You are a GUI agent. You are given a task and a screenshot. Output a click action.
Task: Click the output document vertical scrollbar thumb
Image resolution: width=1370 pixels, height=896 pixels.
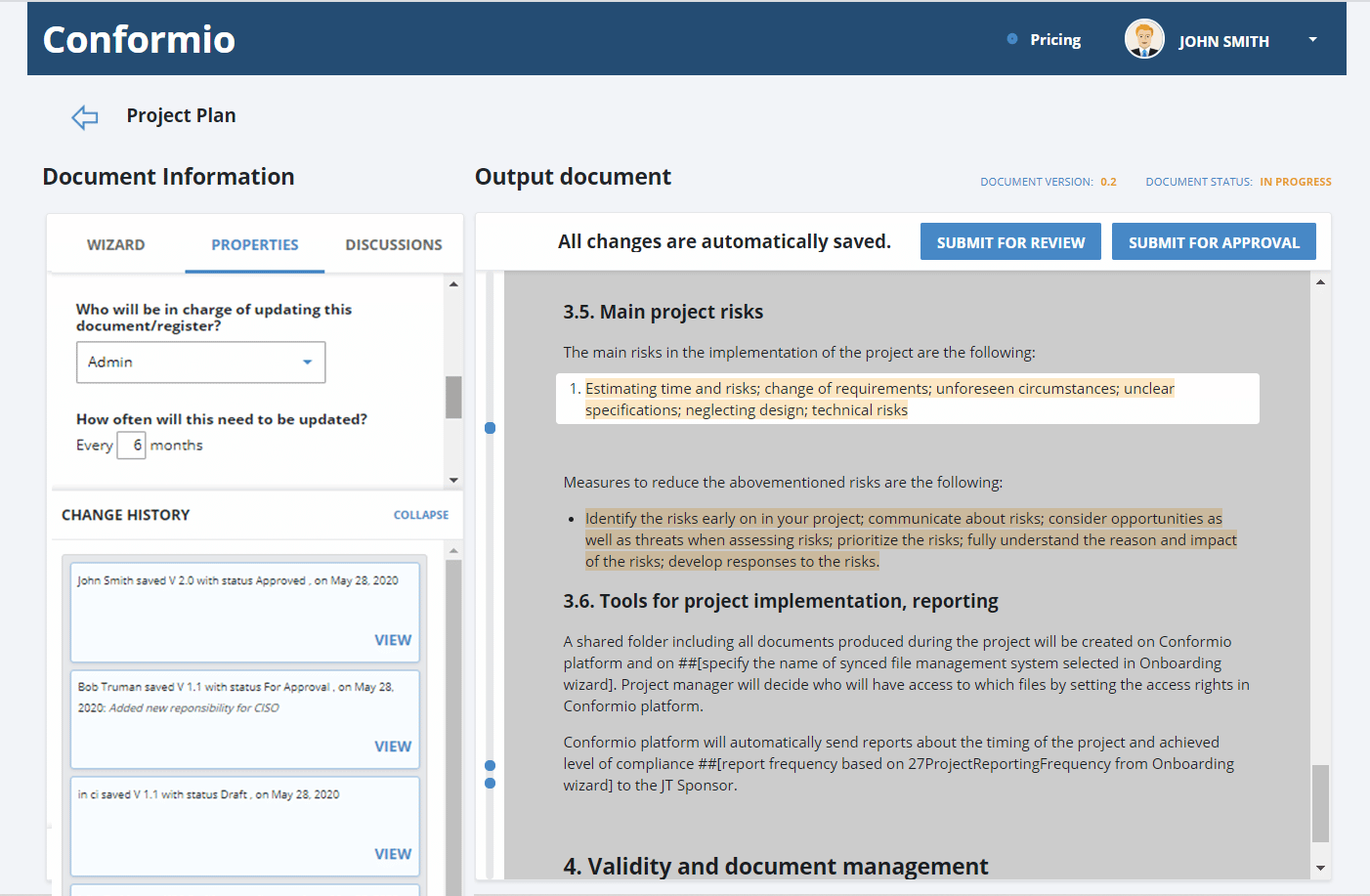(x=1320, y=803)
